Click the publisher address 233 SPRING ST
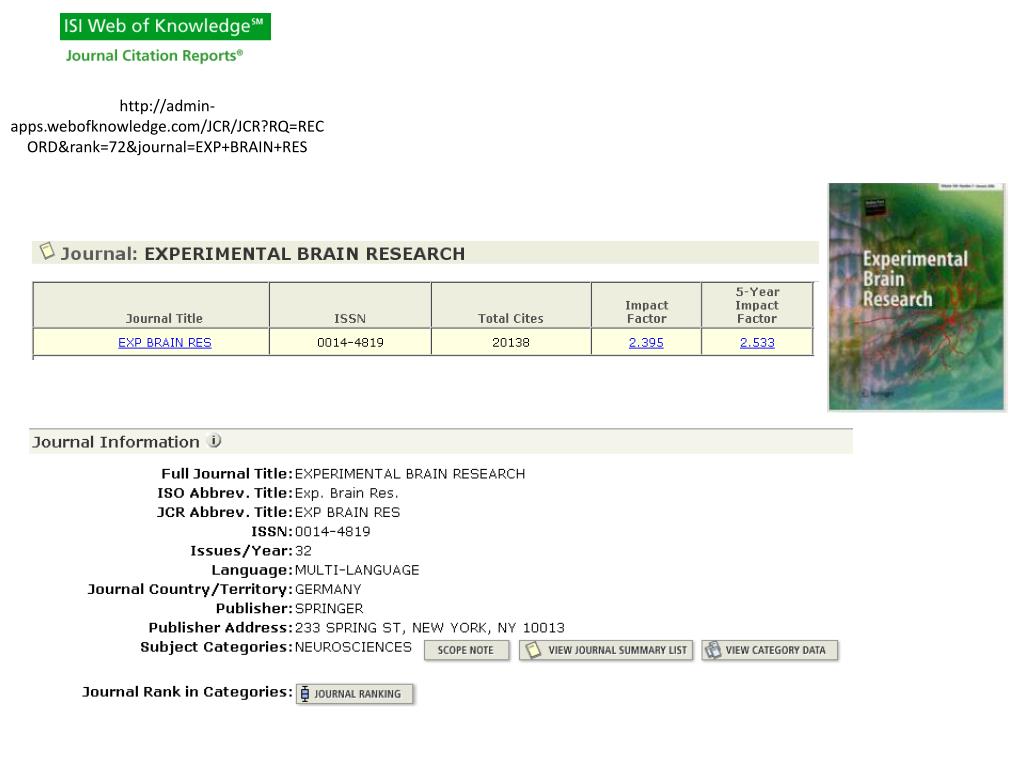Image resolution: width=1024 pixels, height=768 pixels. coord(430,628)
